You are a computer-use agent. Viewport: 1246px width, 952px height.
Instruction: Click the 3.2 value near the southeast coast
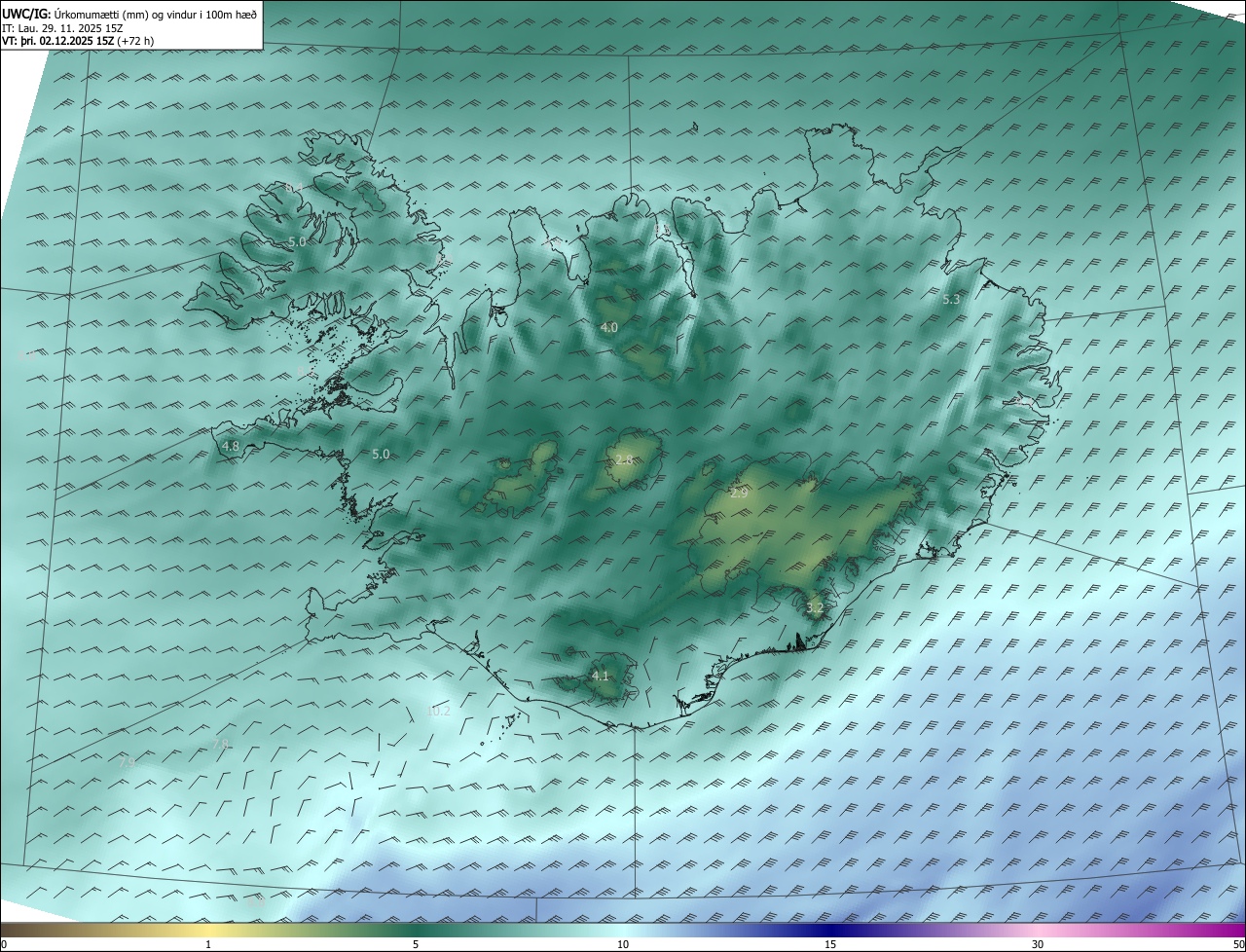[x=816, y=608]
